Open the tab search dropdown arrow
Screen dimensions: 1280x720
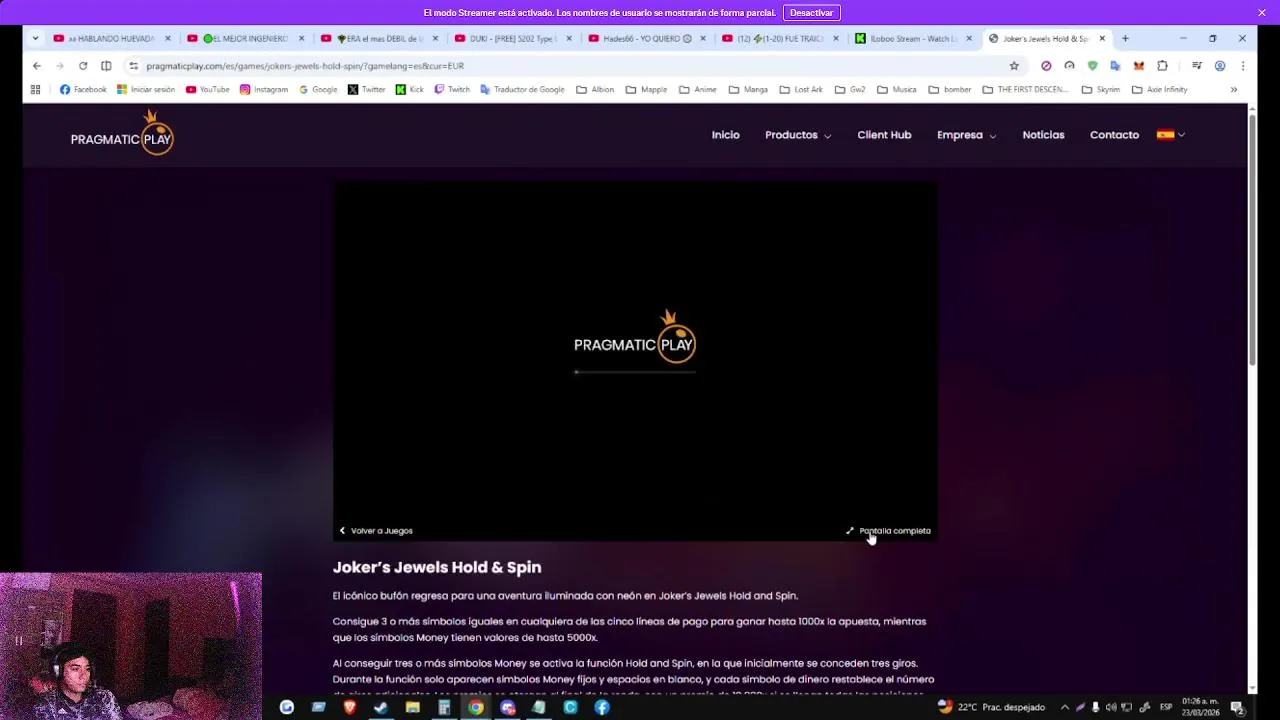tap(35, 39)
